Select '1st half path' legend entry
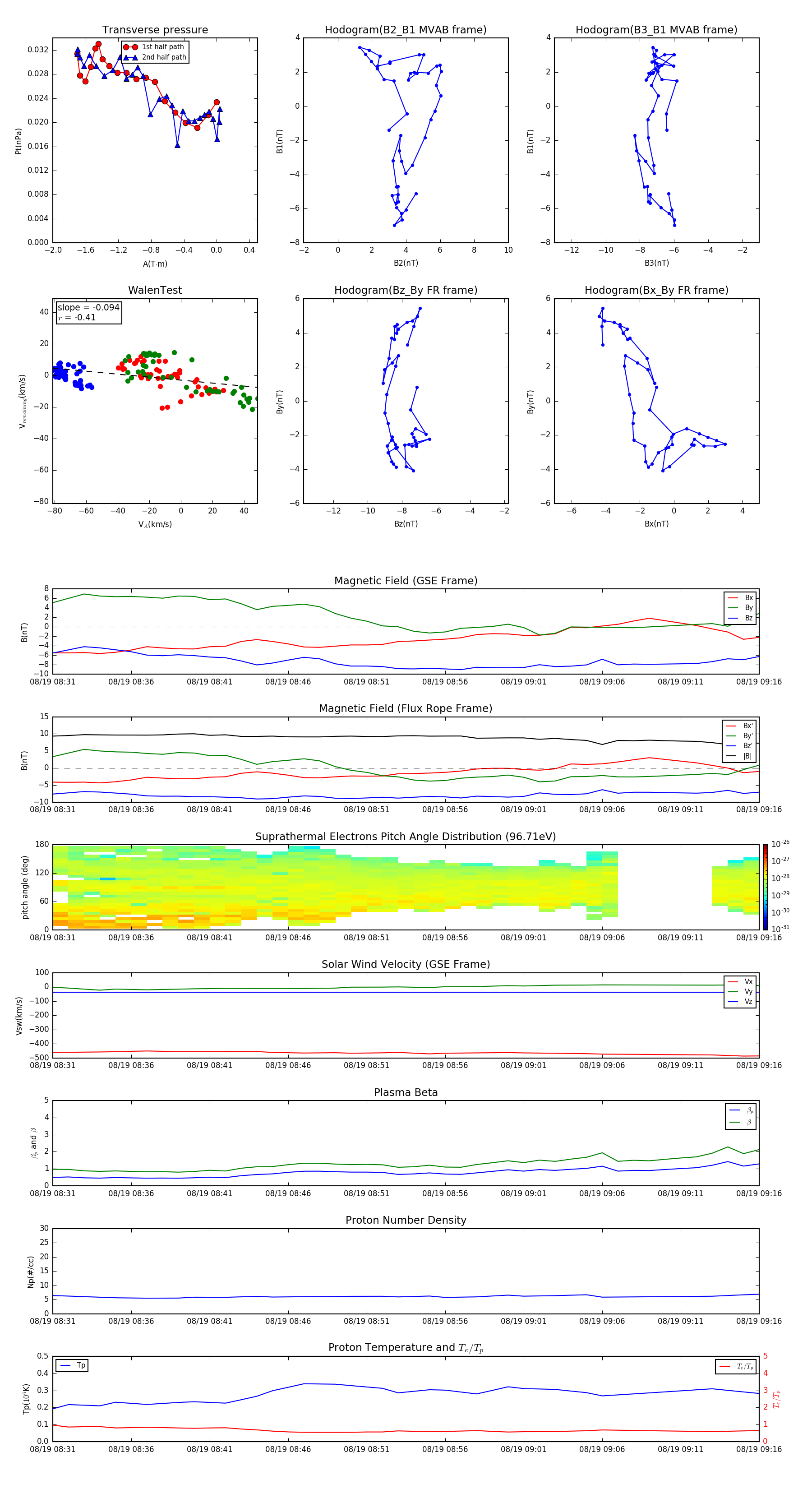The height and width of the screenshot is (1489, 812). (154, 47)
